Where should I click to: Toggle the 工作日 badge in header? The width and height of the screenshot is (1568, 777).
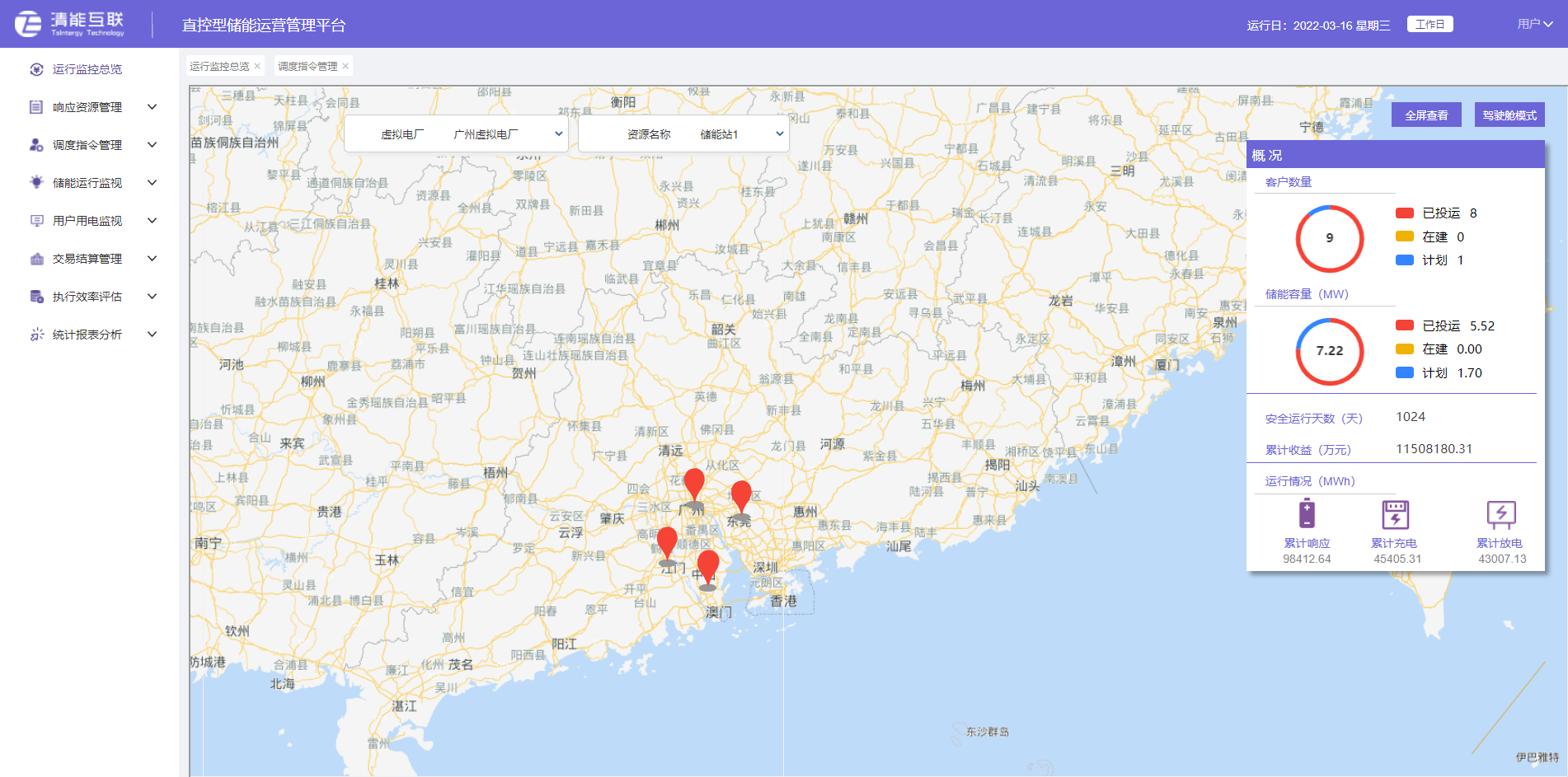point(1430,25)
